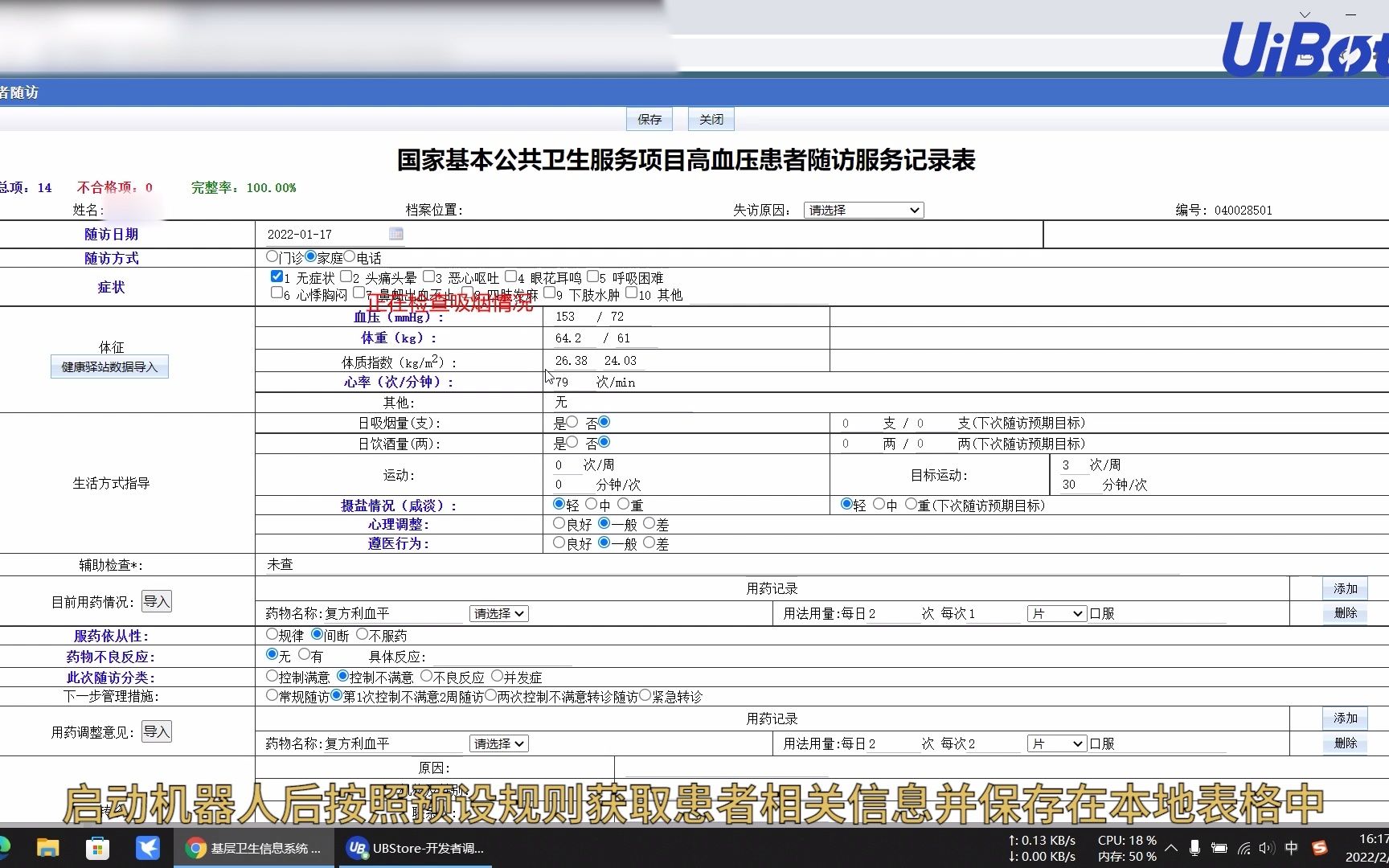Click 导入 next to 用药调整意见

[x=157, y=731]
